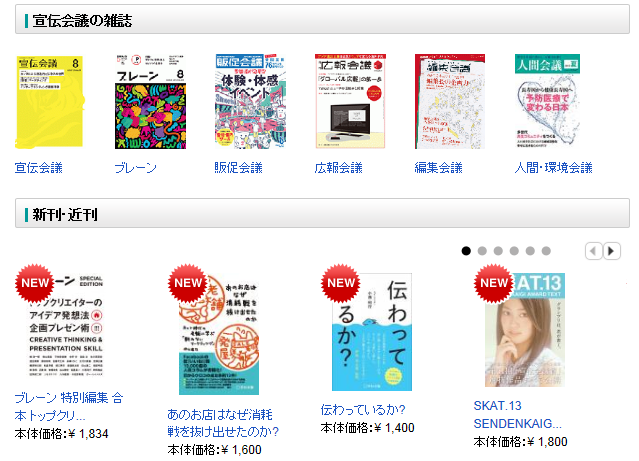This screenshot has width=639, height=461.
Task: Open the 宣伝会議 yellow magazine cover
Action: [50, 101]
